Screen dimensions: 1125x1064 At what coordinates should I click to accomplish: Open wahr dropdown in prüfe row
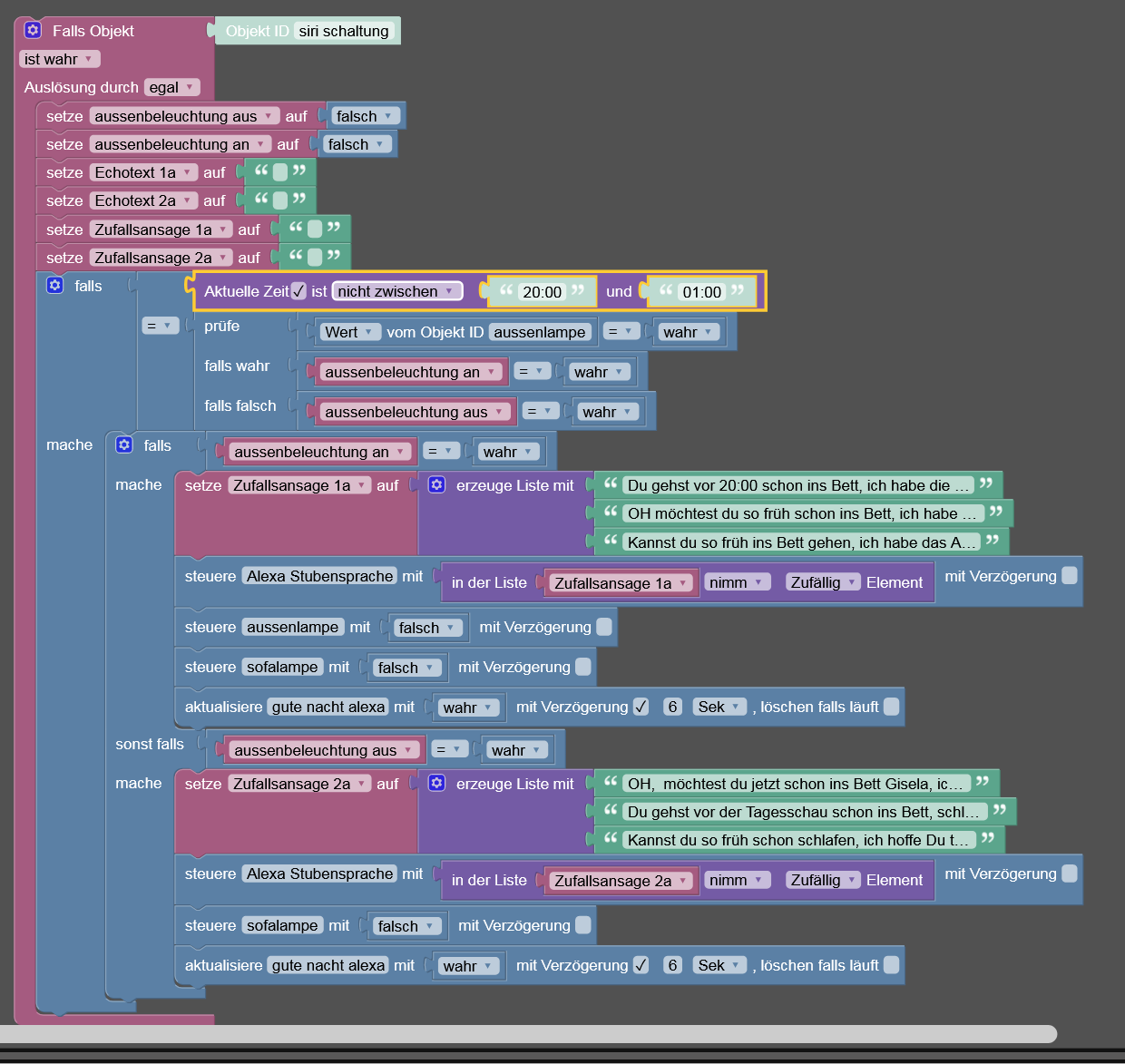[689, 332]
